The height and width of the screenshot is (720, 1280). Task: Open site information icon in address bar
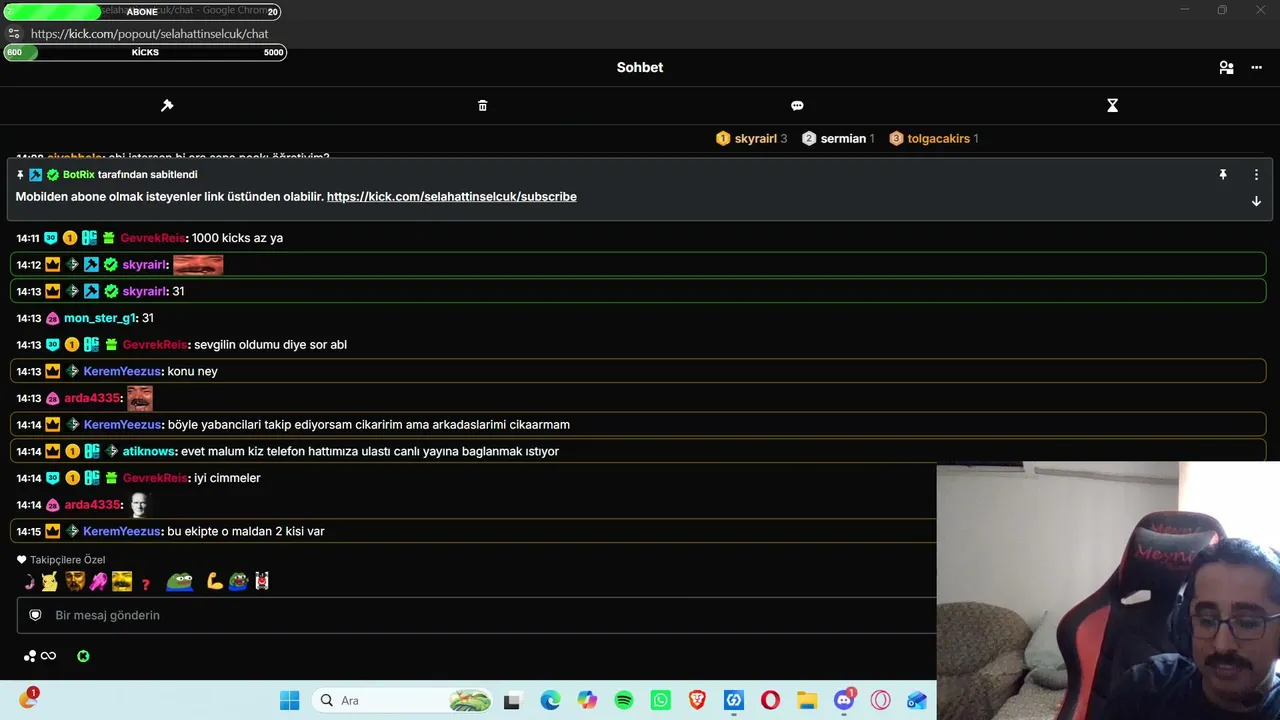point(14,33)
